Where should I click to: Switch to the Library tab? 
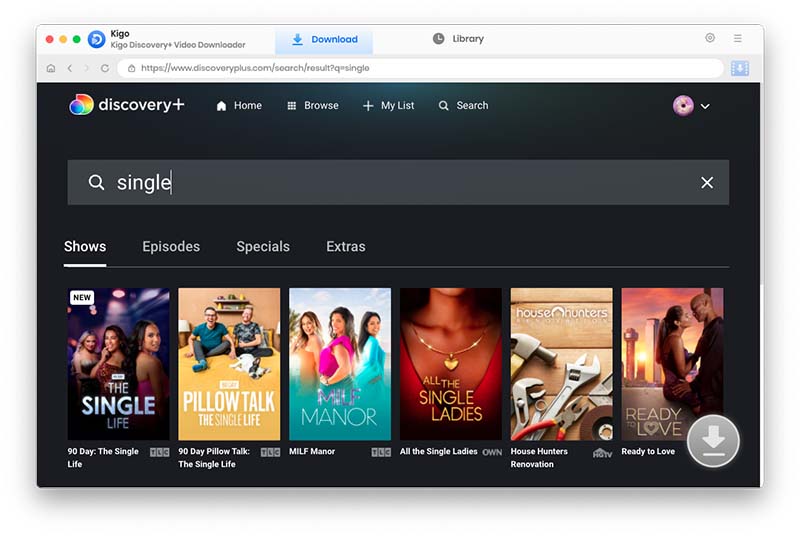tap(458, 39)
